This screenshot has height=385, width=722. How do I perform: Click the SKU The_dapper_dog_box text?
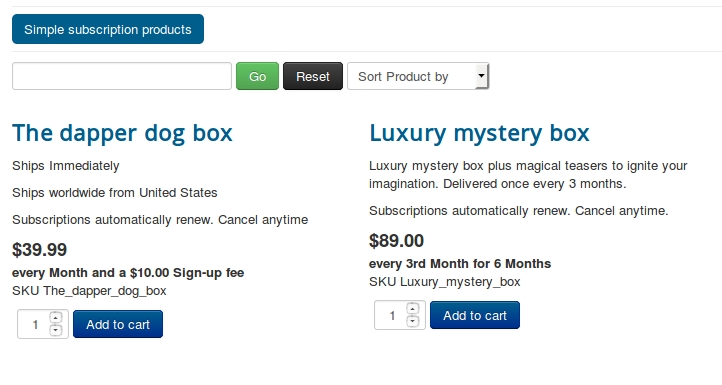coord(89,291)
